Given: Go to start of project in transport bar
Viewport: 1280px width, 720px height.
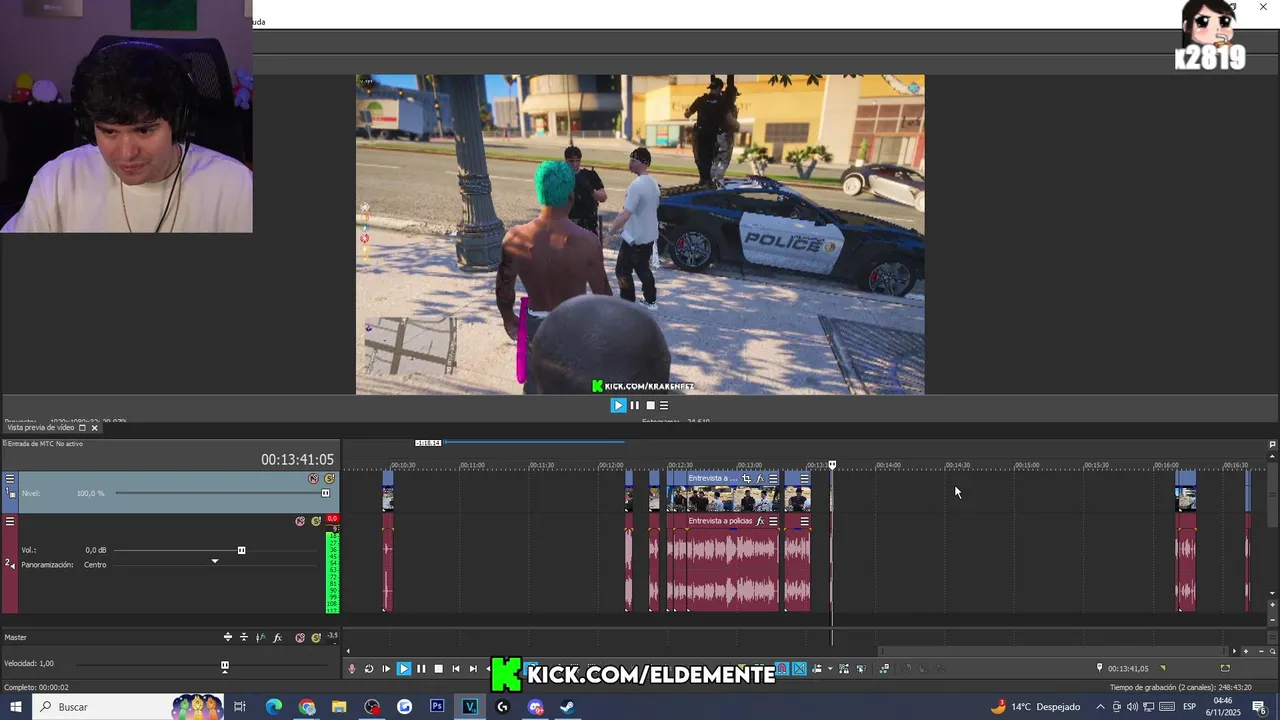Looking at the screenshot, I should click(456, 669).
